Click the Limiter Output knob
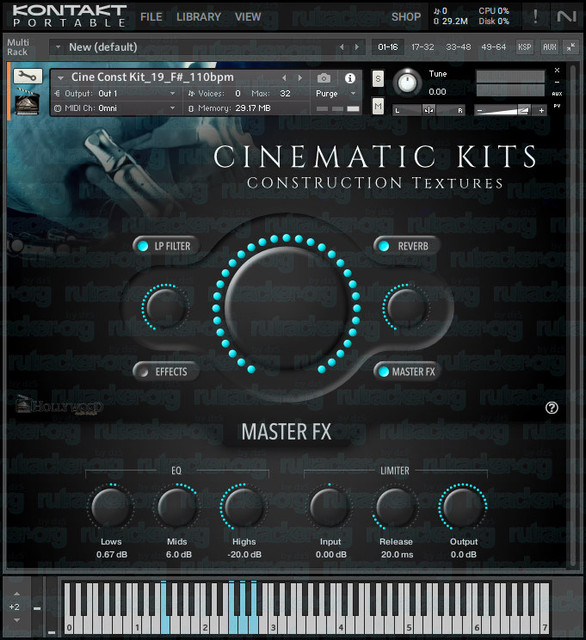Viewport: 586px width, 640px height. (462, 507)
